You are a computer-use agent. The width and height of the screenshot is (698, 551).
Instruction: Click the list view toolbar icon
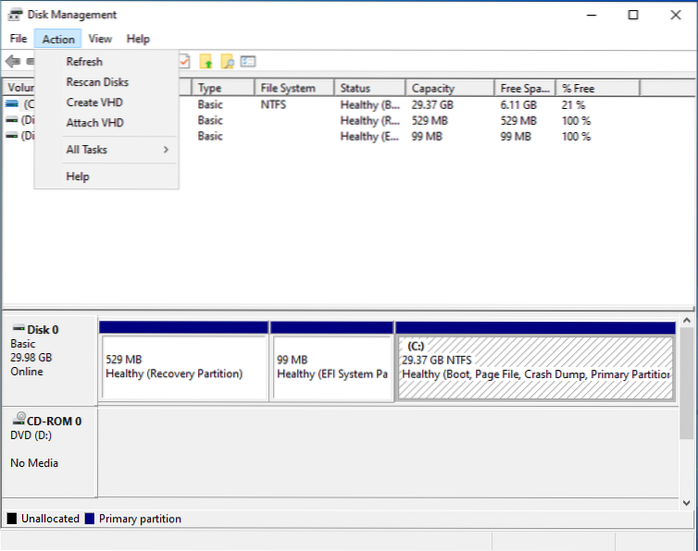[x=248, y=62]
